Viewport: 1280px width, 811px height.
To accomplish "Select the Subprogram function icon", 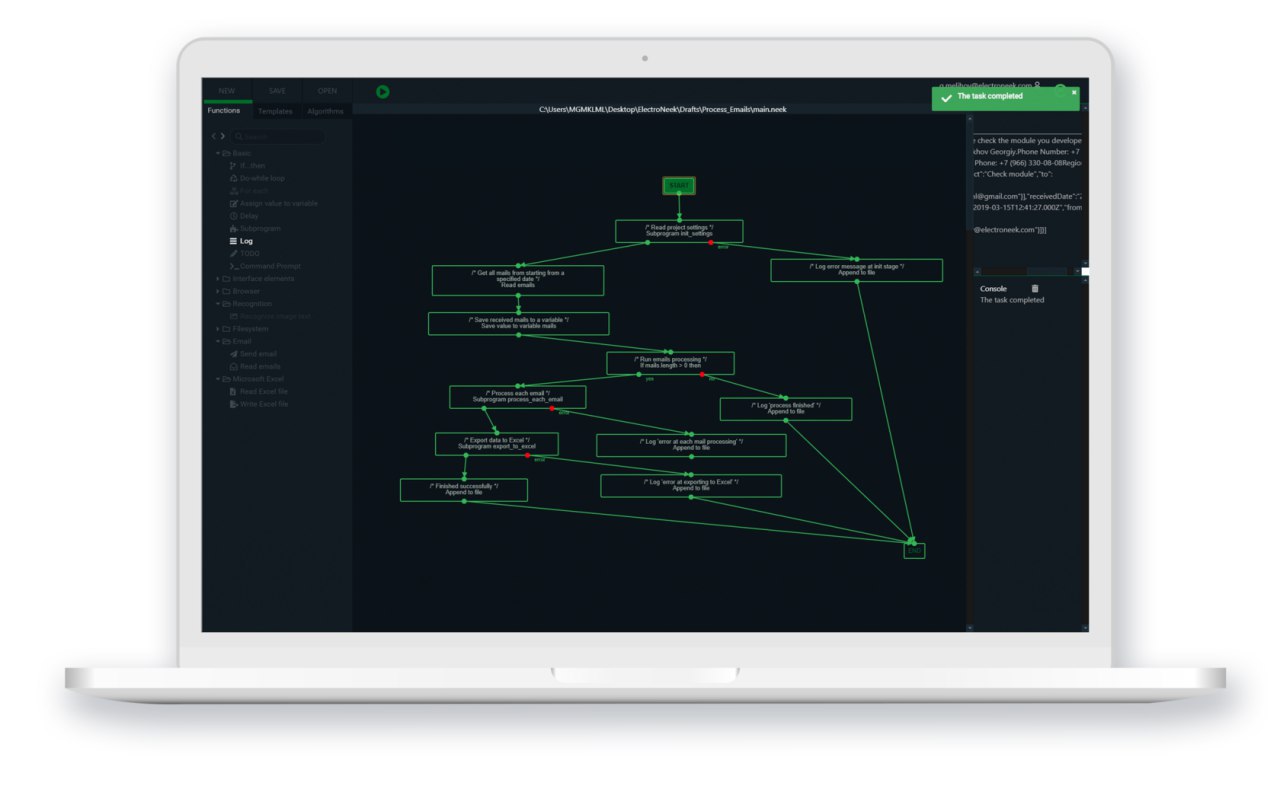I will pos(233,229).
